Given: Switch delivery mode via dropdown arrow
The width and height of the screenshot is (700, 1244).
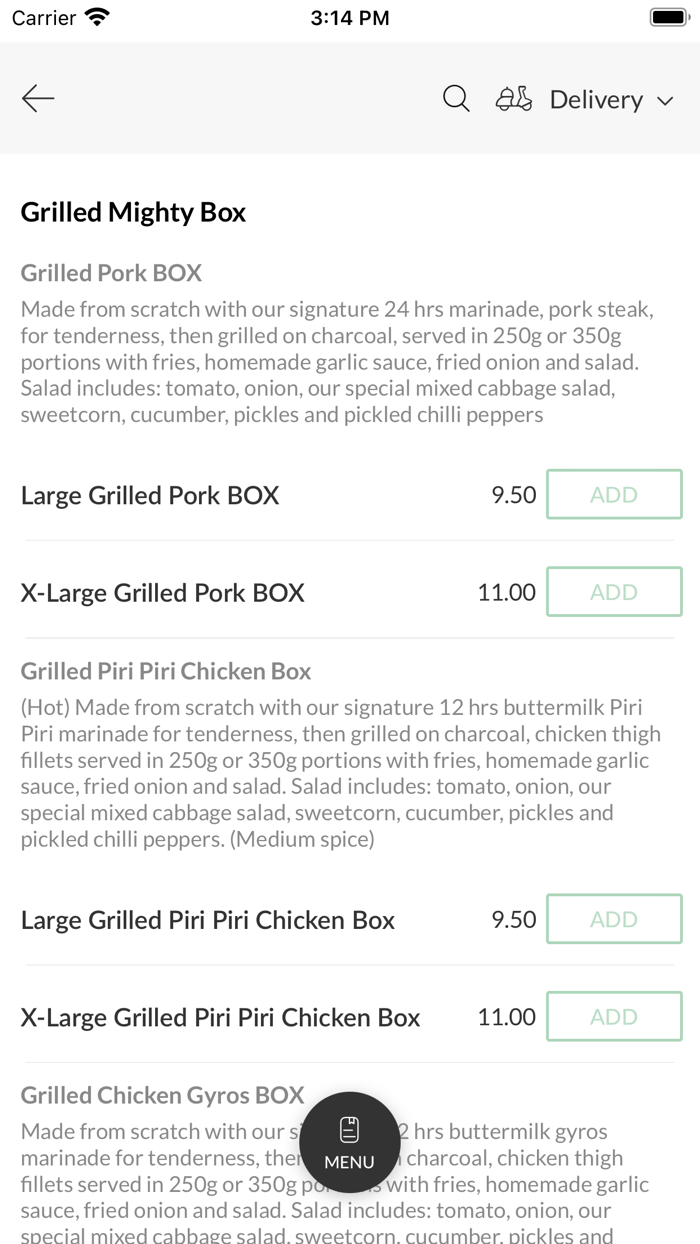Looking at the screenshot, I should (666, 101).
